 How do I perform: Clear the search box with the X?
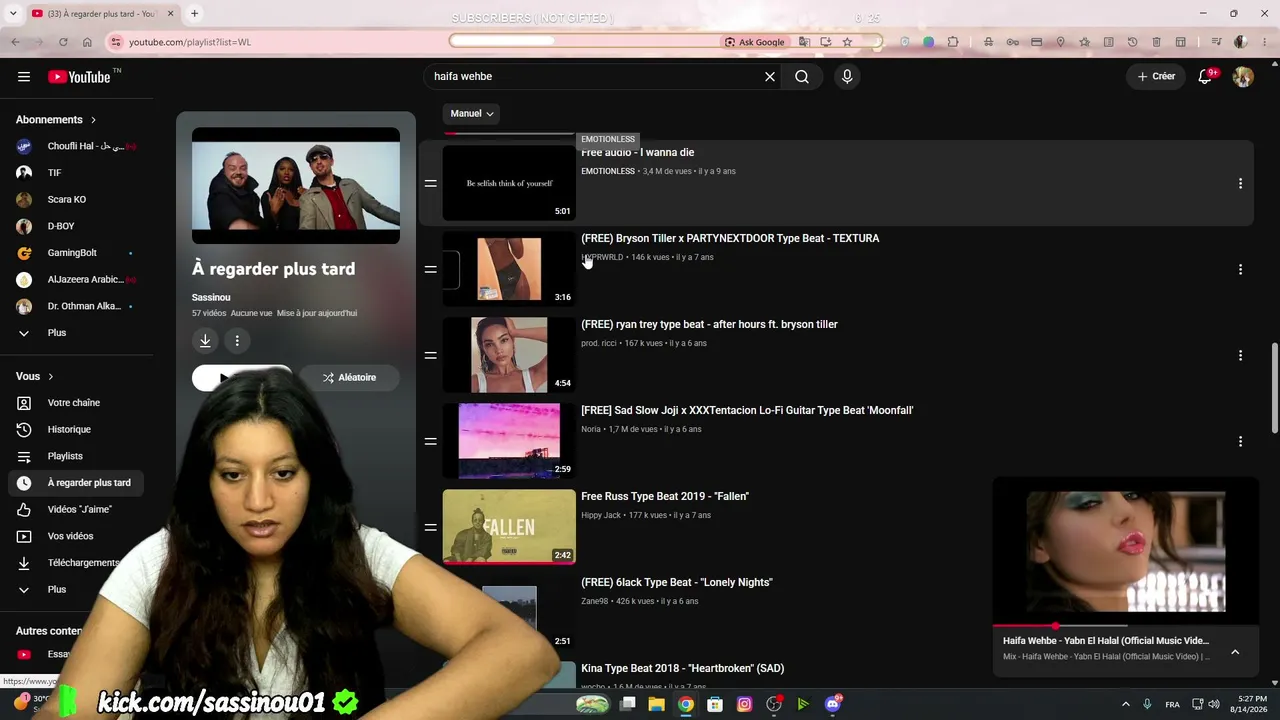pos(770,77)
